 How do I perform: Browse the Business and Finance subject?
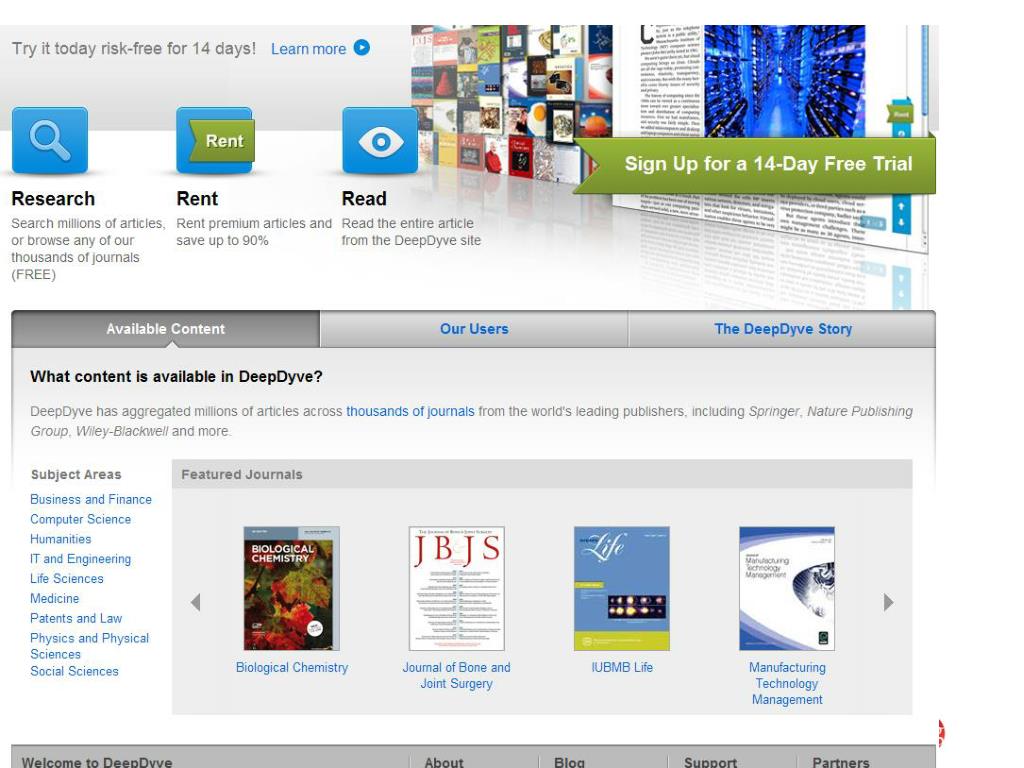pyautogui.click(x=91, y=499)
